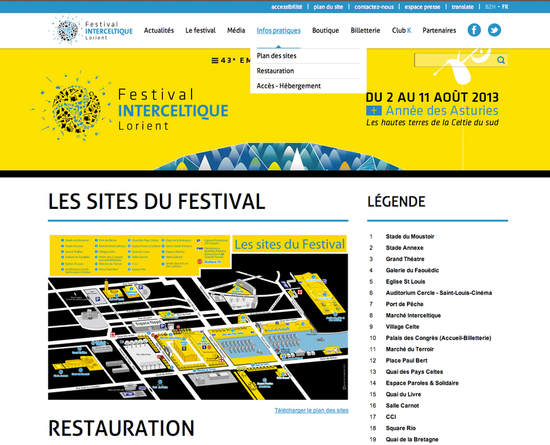Click legend entry Quai du Livre
This screenshot has height=445, width=550.
403,394
